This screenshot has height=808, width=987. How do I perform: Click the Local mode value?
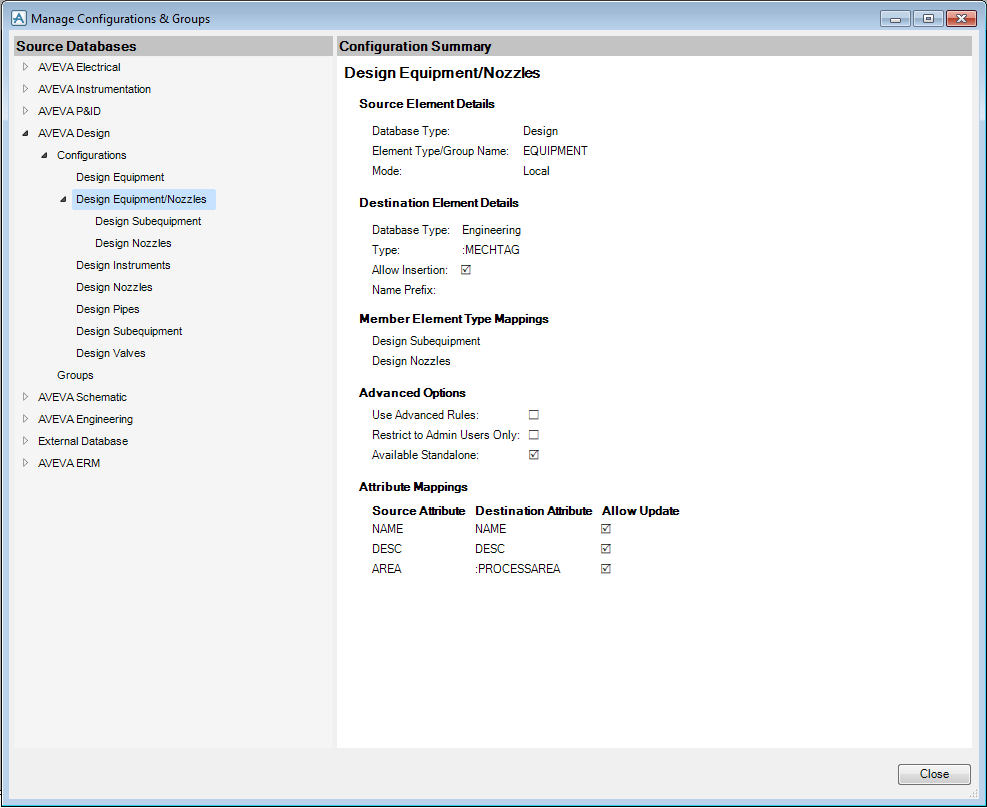(536, 171)
